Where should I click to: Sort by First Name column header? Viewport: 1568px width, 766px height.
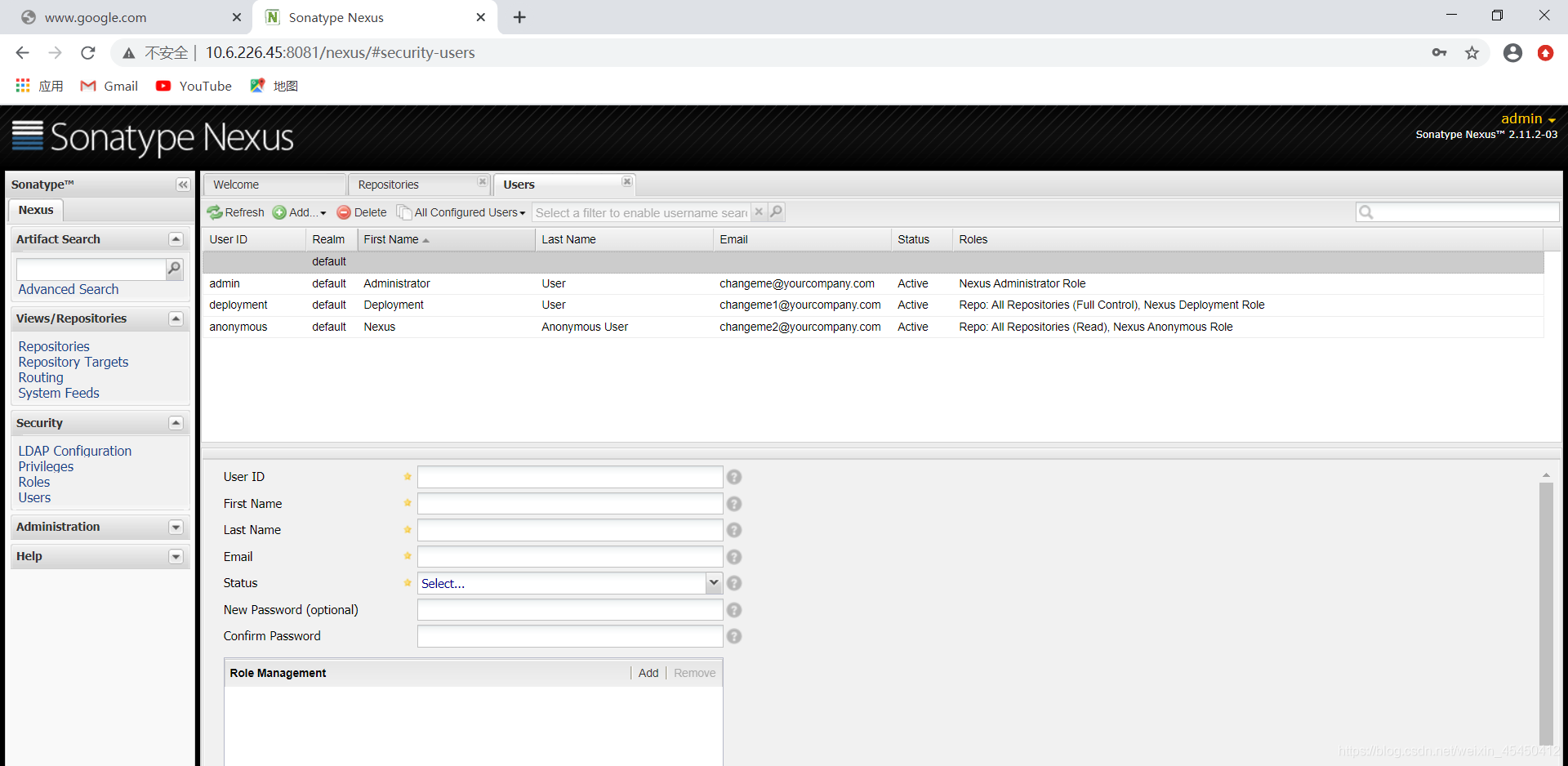pyautogui.click(x=446, y=239)
